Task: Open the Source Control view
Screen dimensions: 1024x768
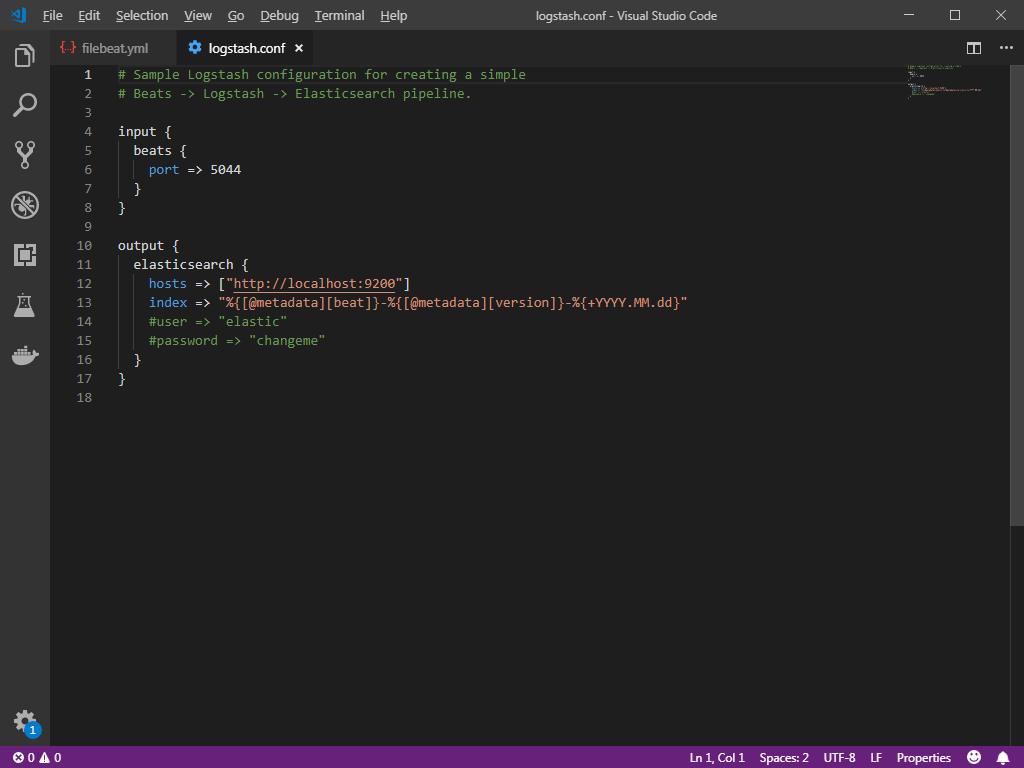Action: (25, 155)
